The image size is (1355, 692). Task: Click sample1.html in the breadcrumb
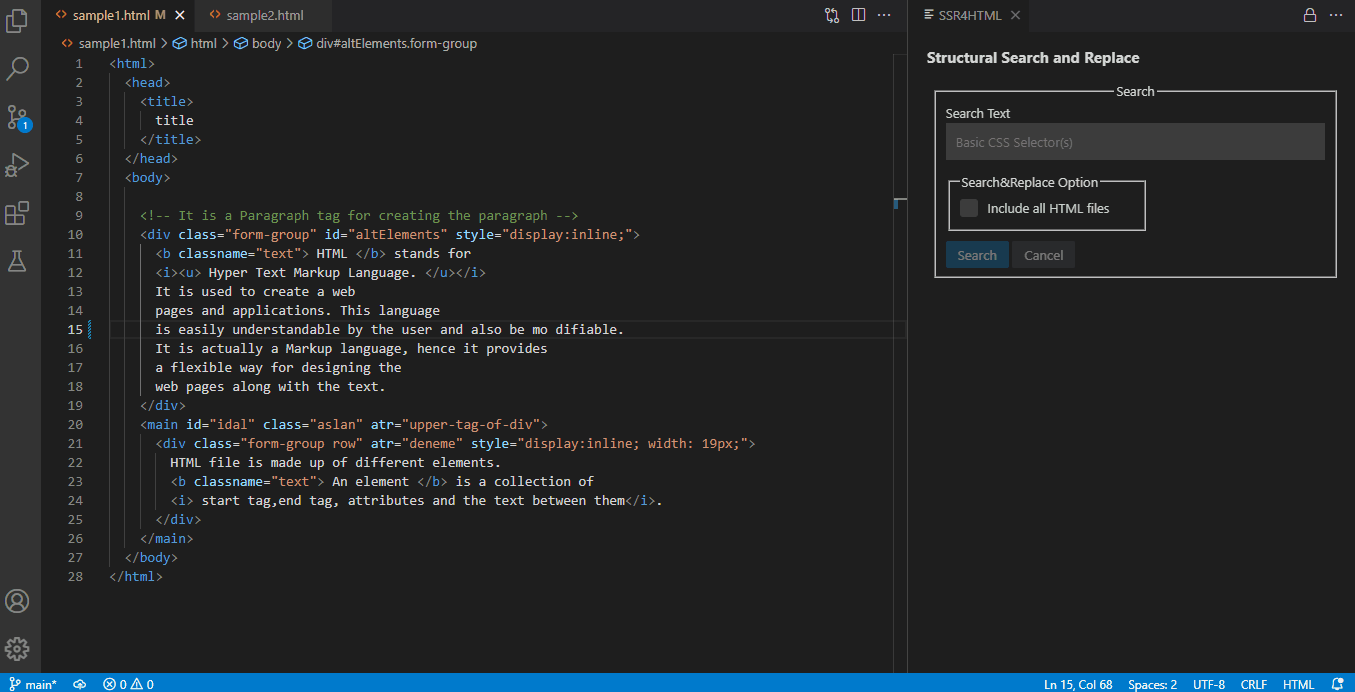[117, 43]
